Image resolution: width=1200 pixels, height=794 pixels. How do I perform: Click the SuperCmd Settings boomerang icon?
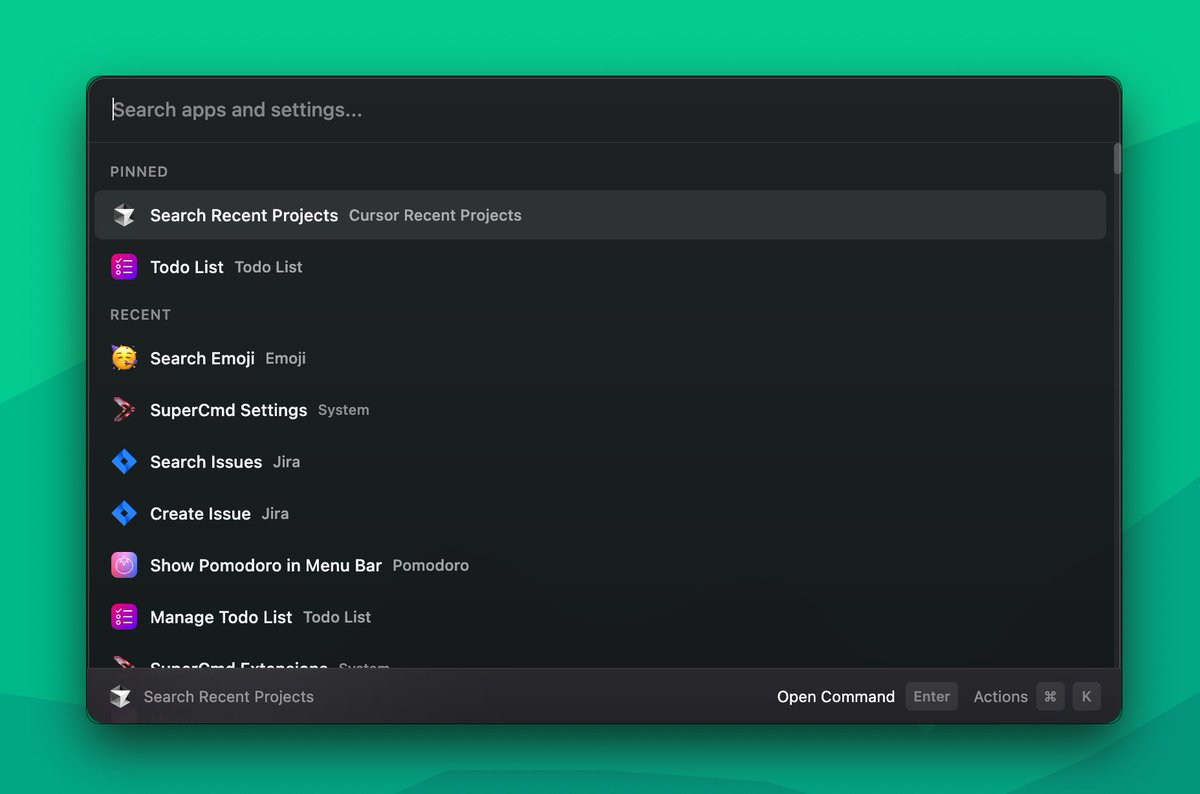click(123, 410)
